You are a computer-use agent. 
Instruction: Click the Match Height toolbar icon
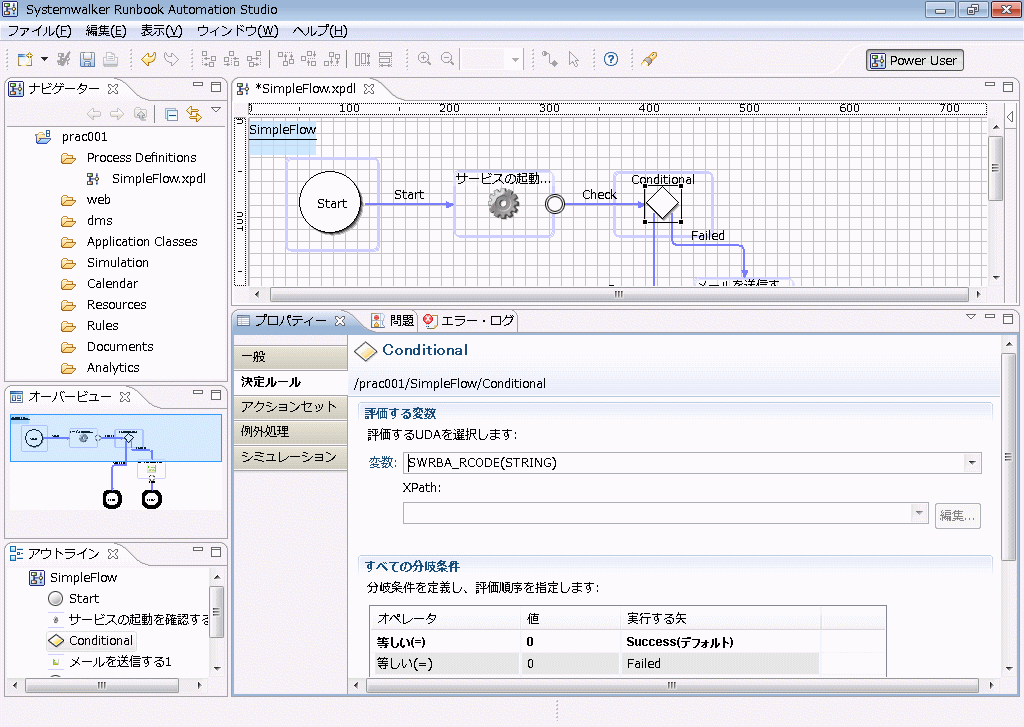coord(385,59)
